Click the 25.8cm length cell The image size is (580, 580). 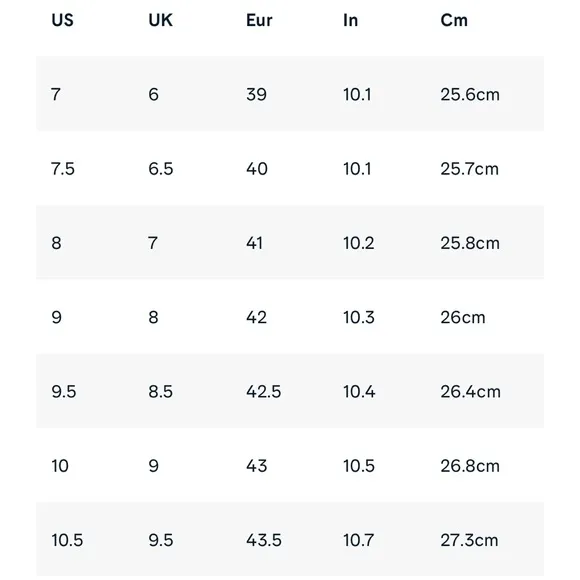[470, 243]
